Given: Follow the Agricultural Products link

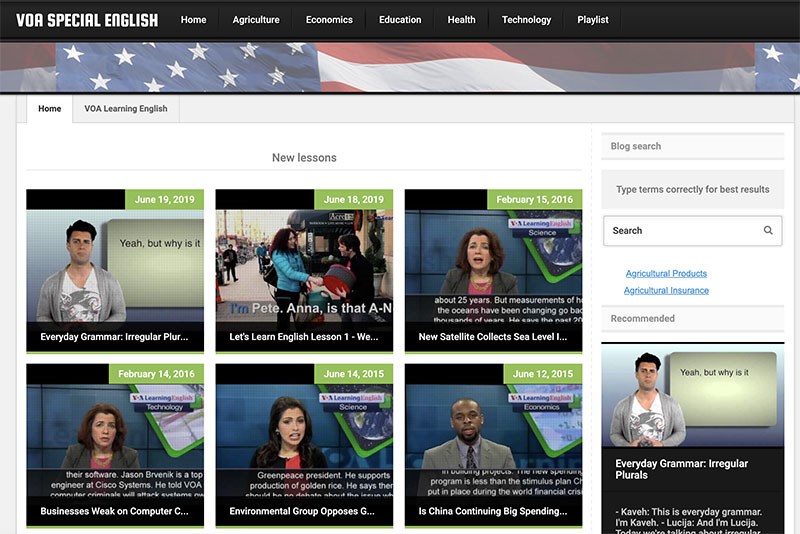Looking at the screenshot, I should tap(666, 273).
